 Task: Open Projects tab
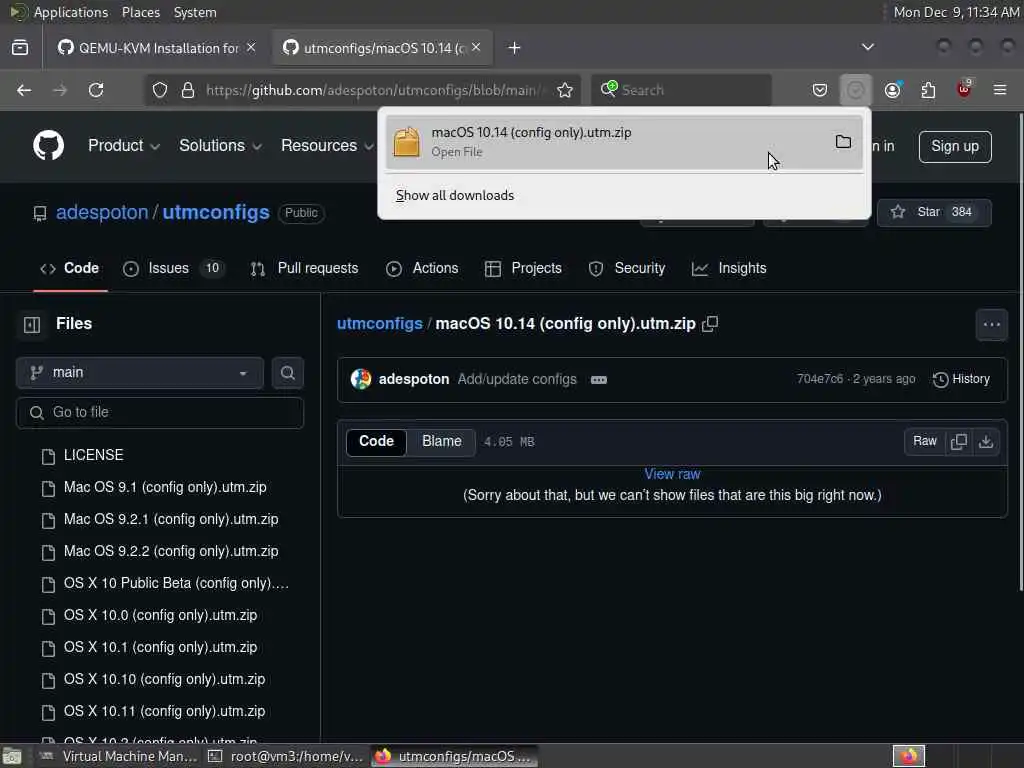click(x=523, y=268)
